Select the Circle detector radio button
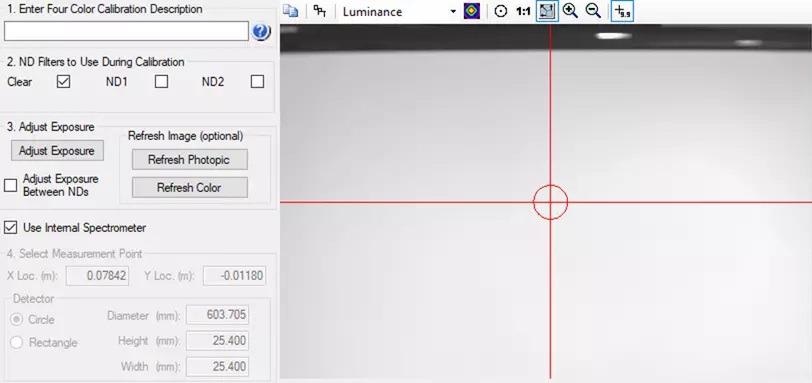 (x=17, y=319)
